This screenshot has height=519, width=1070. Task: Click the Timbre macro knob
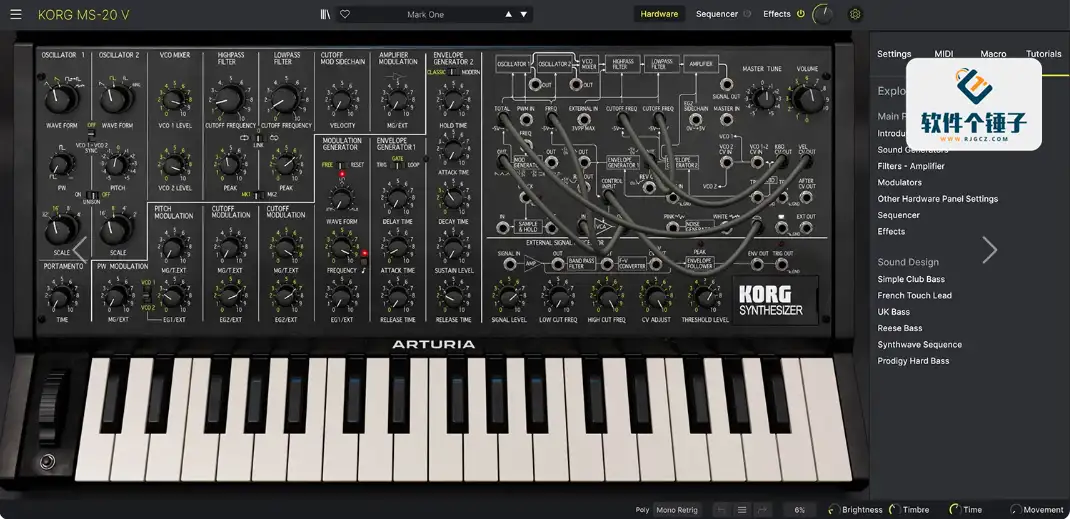coord(894,509)
